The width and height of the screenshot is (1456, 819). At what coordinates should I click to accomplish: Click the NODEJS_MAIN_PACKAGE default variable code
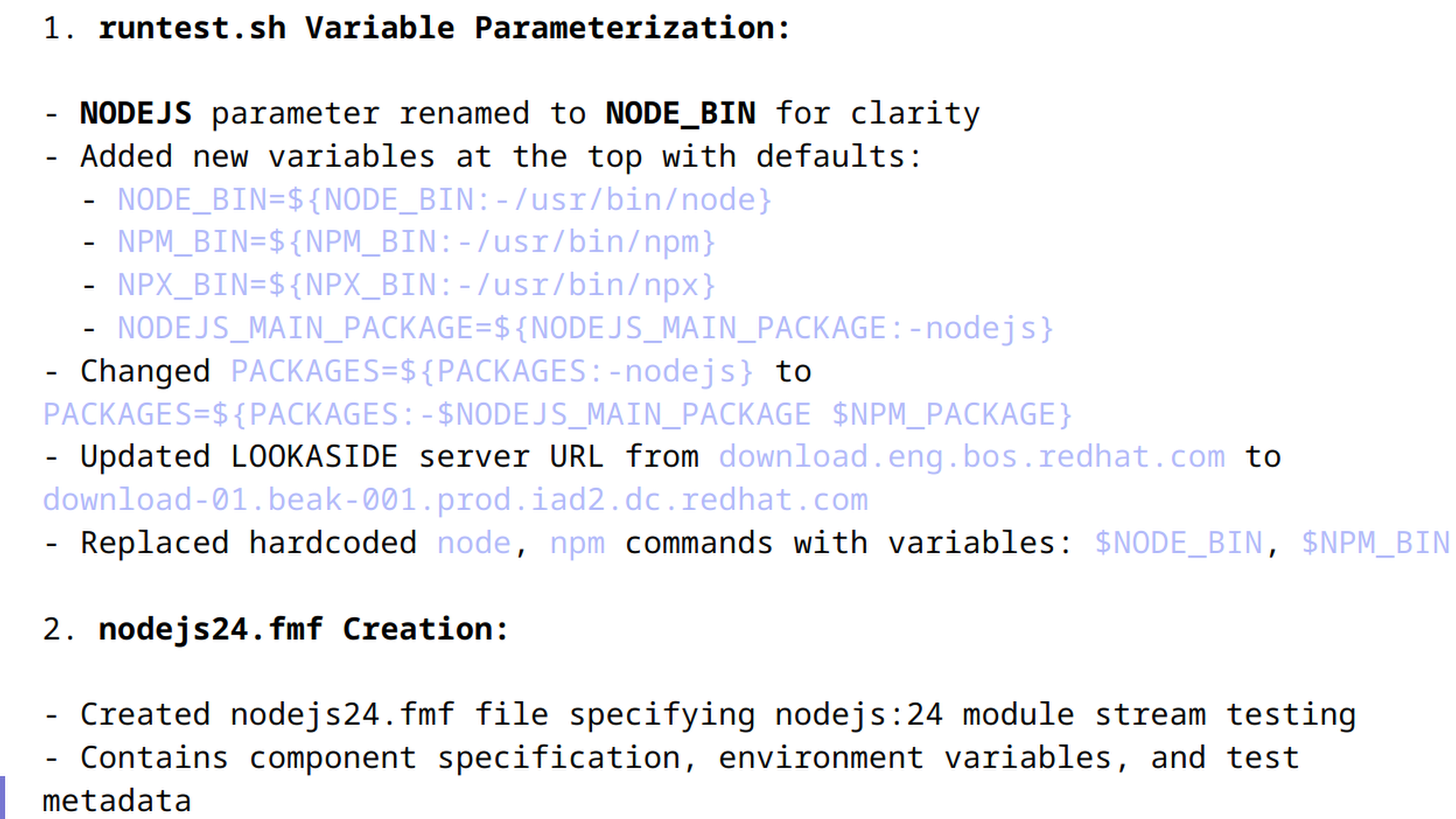pyautogui.click(x=585, y=328)
